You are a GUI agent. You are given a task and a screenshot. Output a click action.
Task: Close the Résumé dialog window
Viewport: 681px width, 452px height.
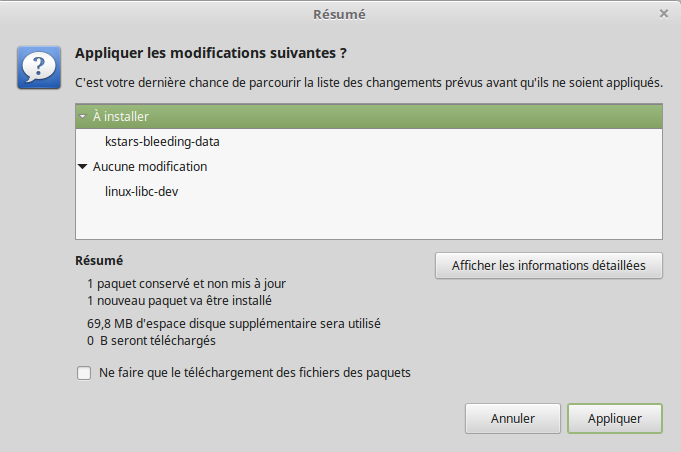pos(664,14)
